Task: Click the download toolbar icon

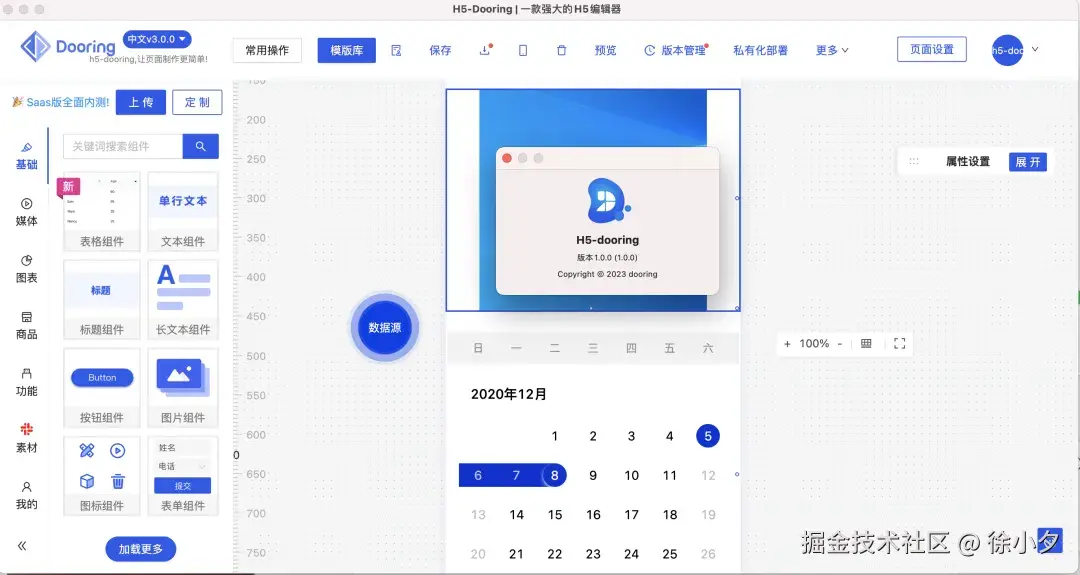Action: [x=485, y=50]
